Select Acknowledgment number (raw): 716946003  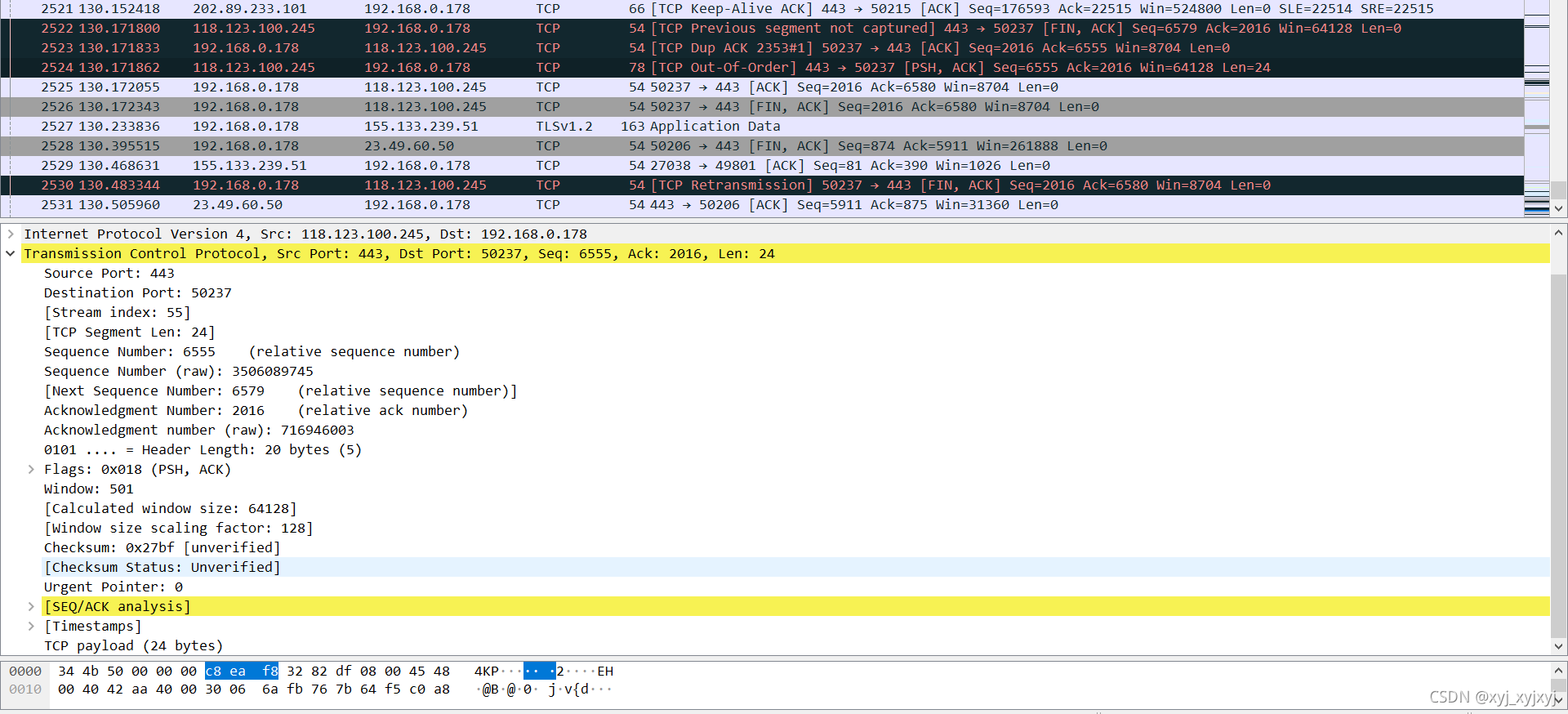[x=199, y=430]
